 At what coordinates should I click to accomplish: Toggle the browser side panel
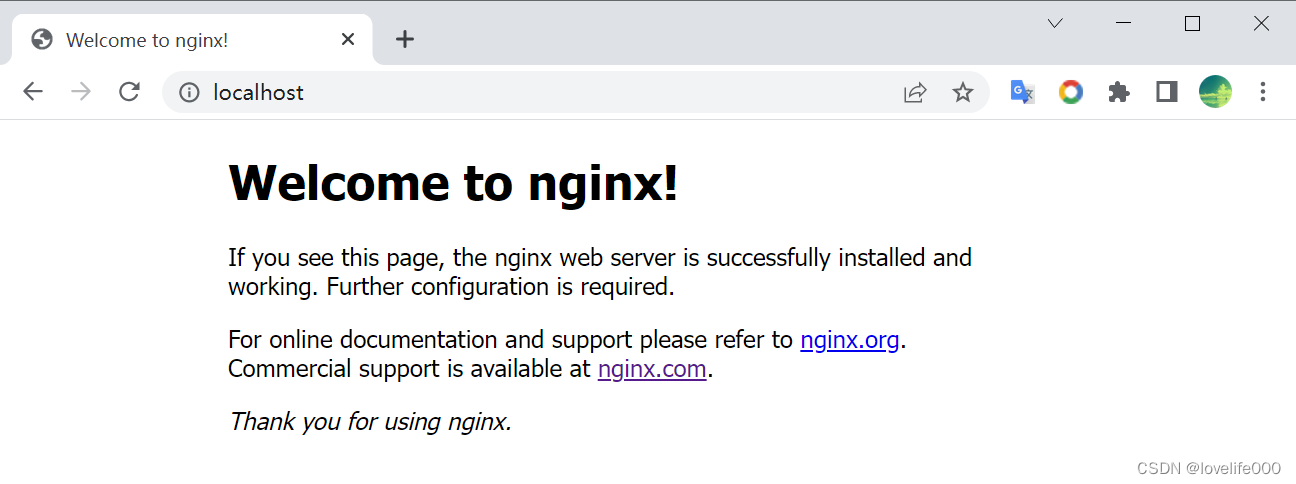(x=1166, y=92)
